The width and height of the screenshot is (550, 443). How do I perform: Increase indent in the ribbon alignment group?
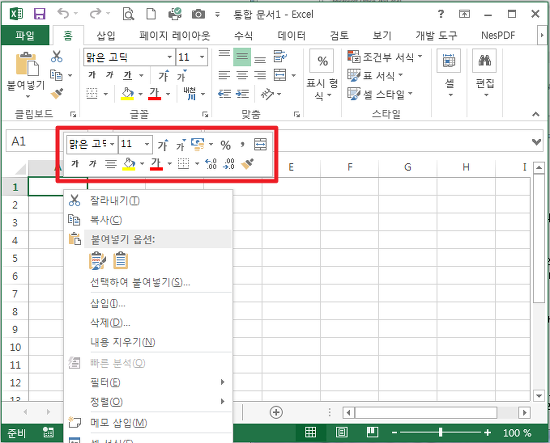pyautogui.click(x=242, y=94)
